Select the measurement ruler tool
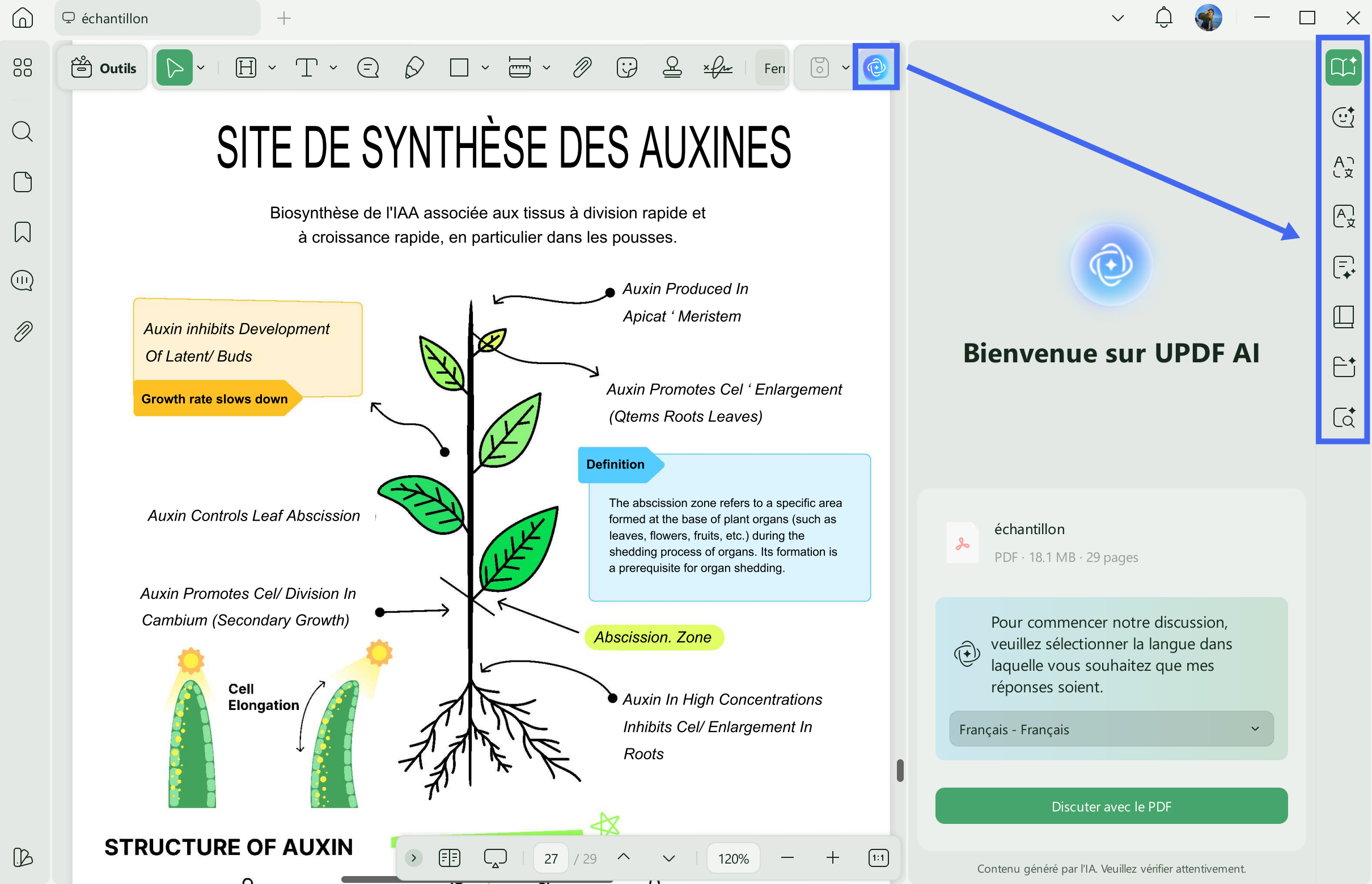Image resolution: width=1372 pixels, height=884 pixels. tap(520, 67)
